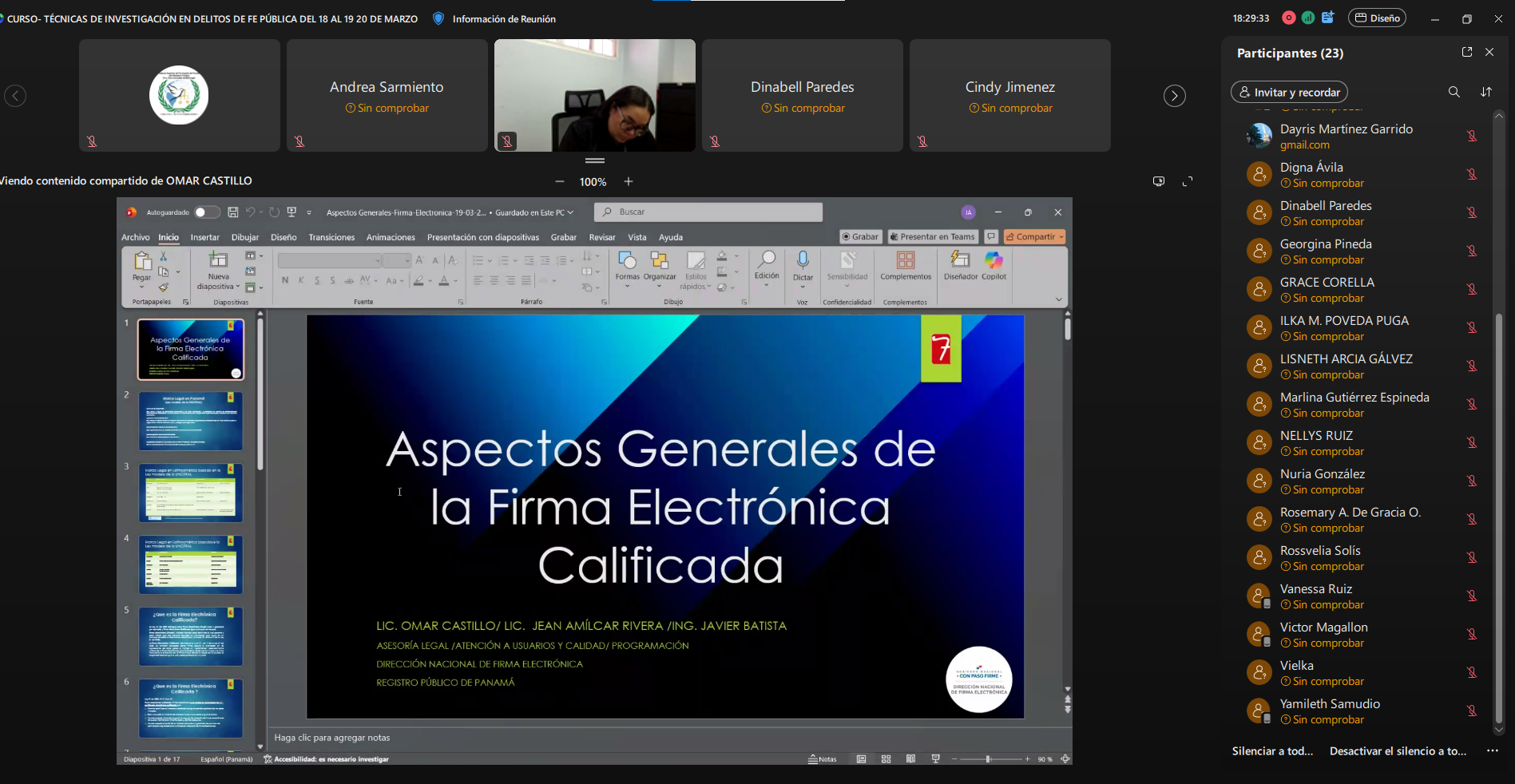The height and width of the screenshot is (784, 1515).
Task: Adjust the PowerPoint zoom slider in the status bar
Action: click(989, 759)
